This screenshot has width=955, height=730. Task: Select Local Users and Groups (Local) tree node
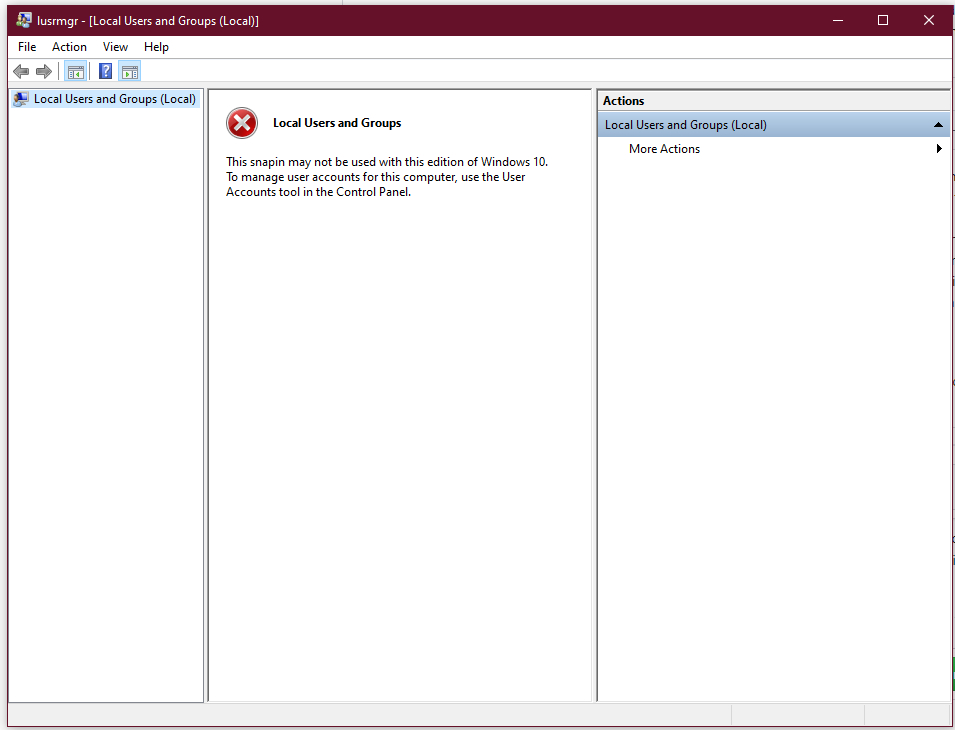click(106, 99)
